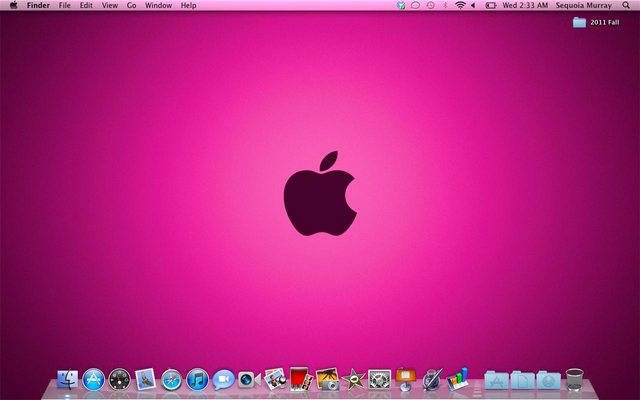Open Finder from the Dock

click(x=68, y=379)
